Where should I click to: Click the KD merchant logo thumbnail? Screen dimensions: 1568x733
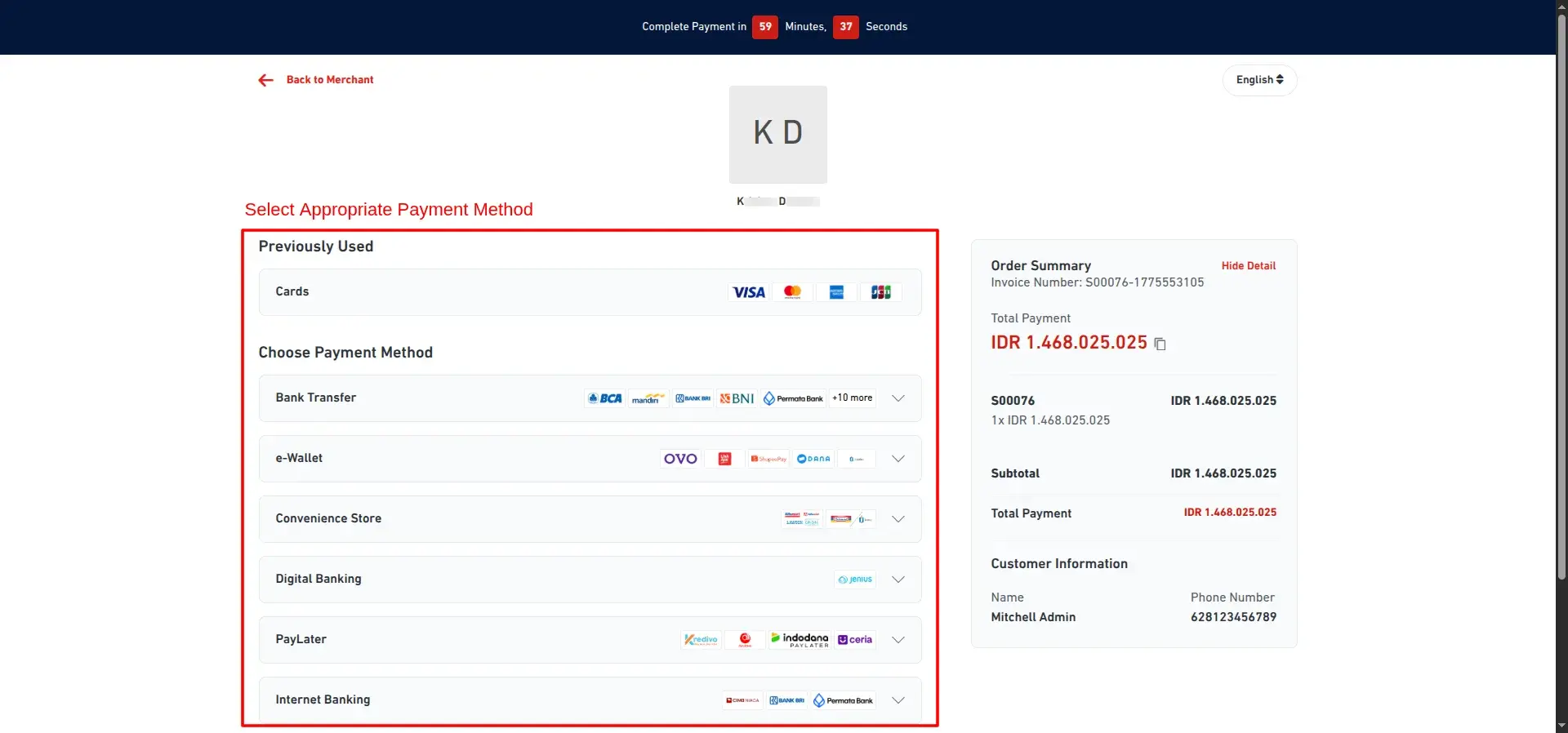[777, 135]
